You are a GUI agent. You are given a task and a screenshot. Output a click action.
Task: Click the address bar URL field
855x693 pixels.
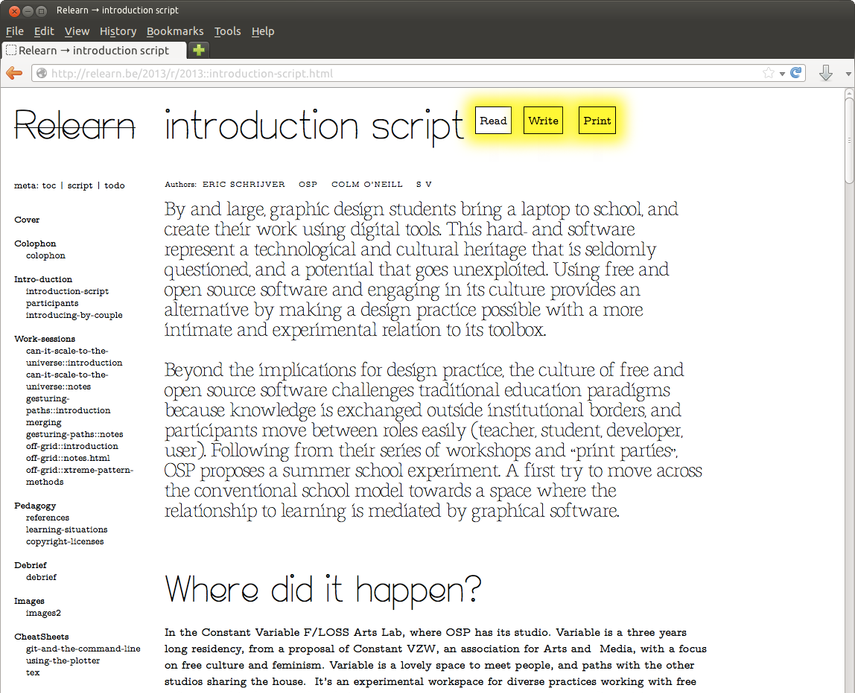pyautogui.click(x=400, y=73)
